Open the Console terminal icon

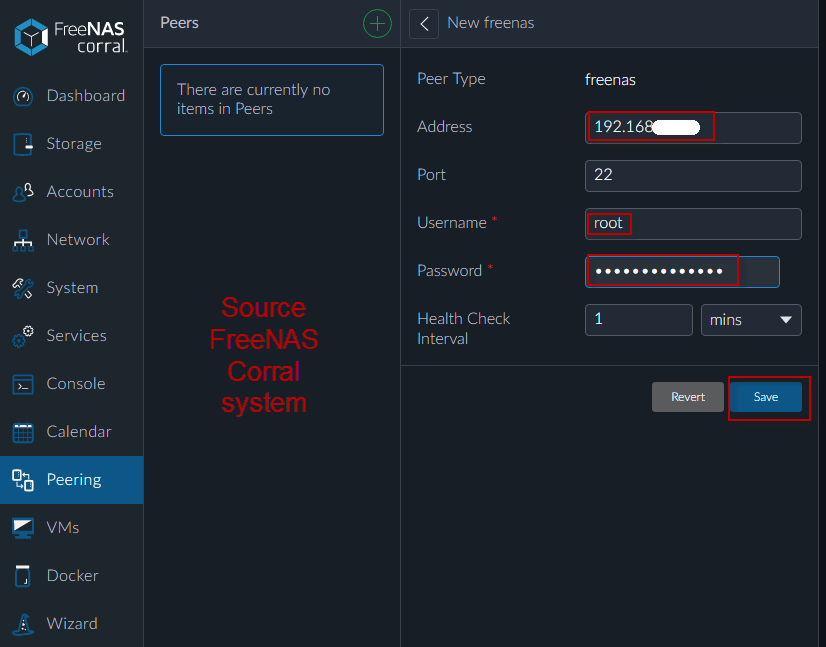(24, 384)
